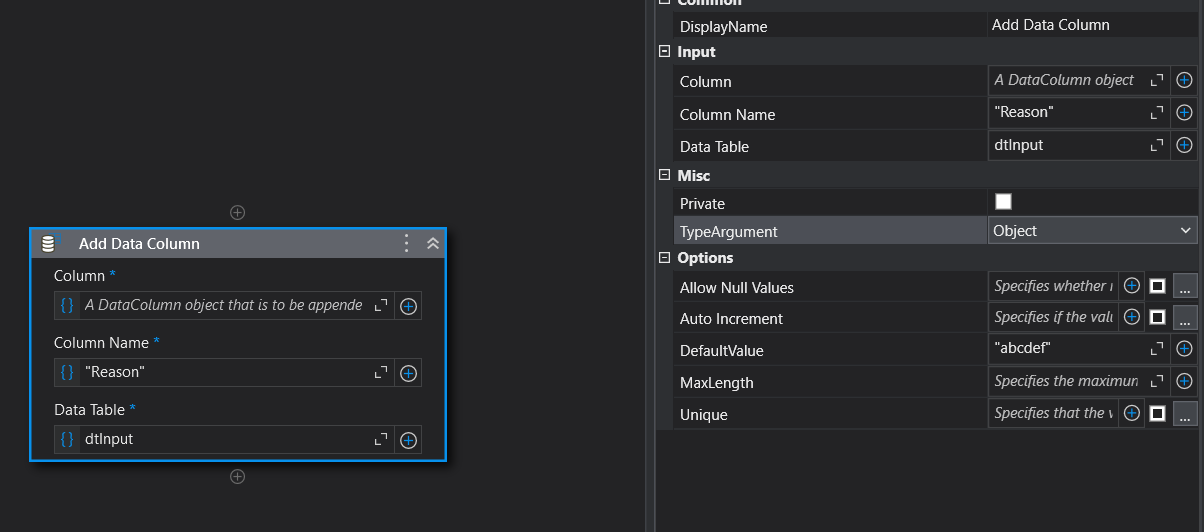Toggle the Private checkbox
The width and height of the screenshot is (1204, 532).
(1003, 202)
